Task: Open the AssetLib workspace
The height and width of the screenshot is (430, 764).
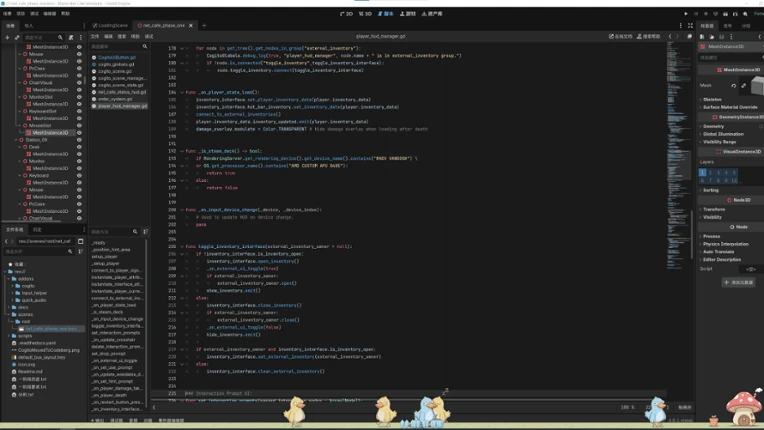Action: pos(432,14)
